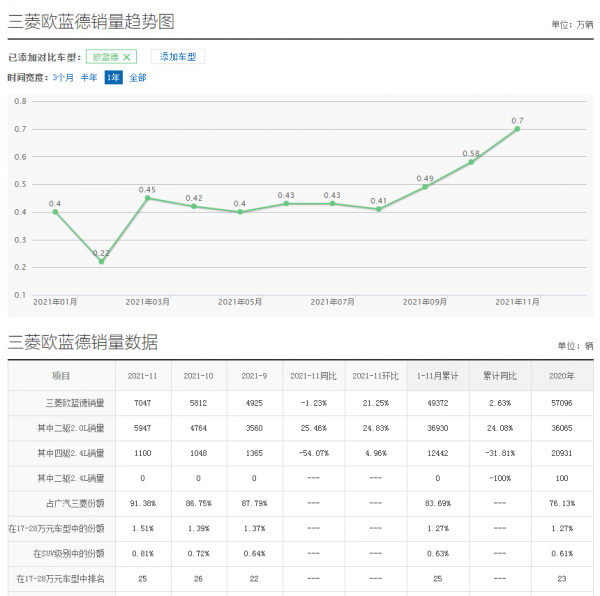
Task: Click the 其中四驱2.4L销量 row label
Action: click(71, 453)
